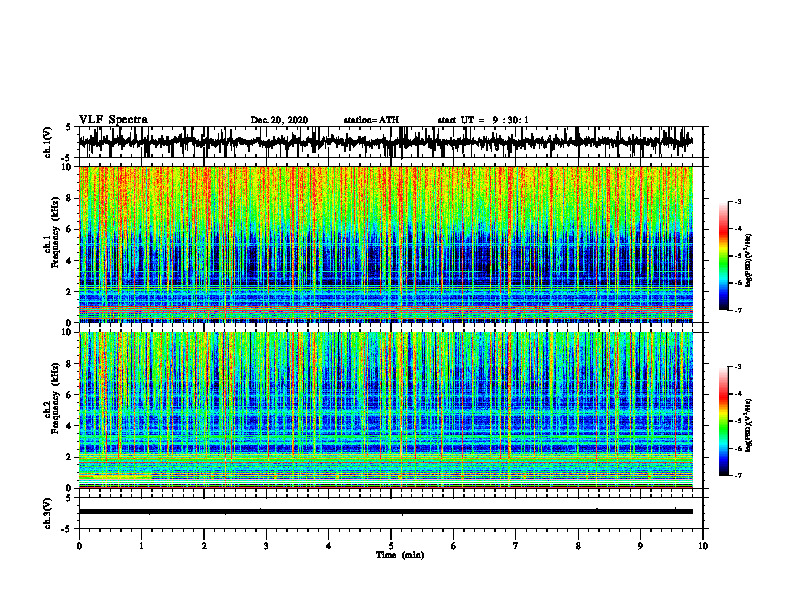Click the "station= ATH" header text

371,120
